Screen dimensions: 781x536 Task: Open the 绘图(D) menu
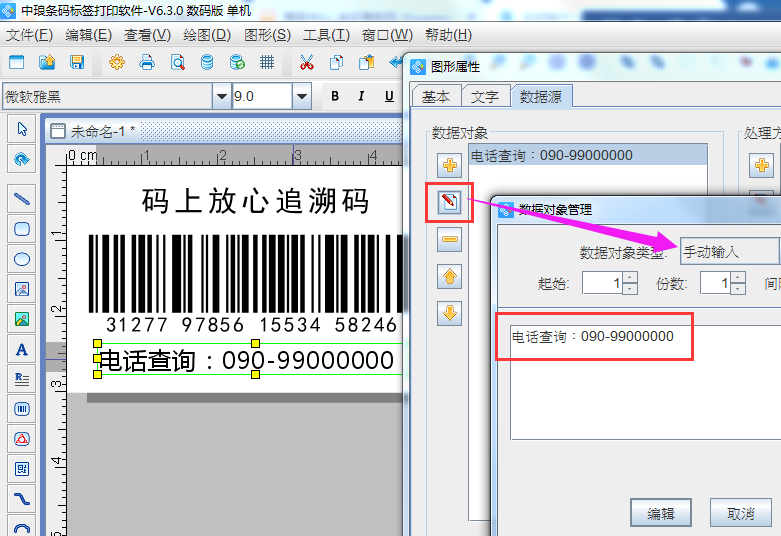206,35
